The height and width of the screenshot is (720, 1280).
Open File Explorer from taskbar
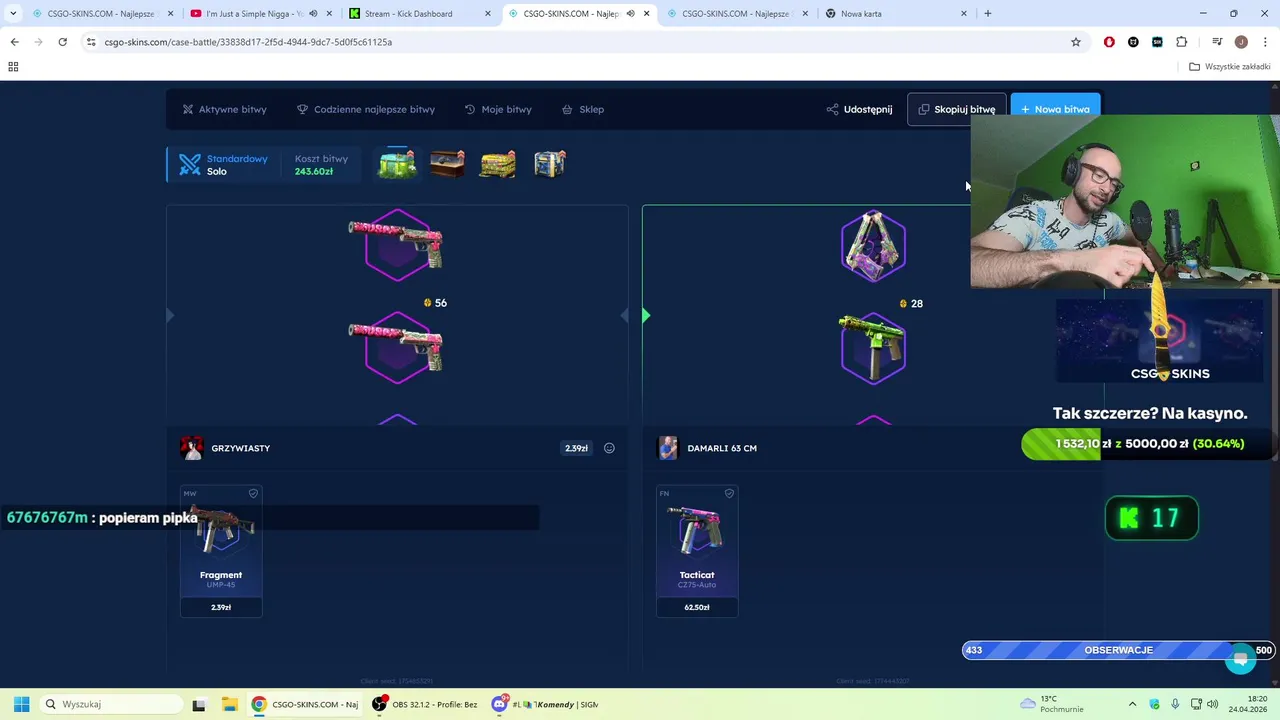228,704
